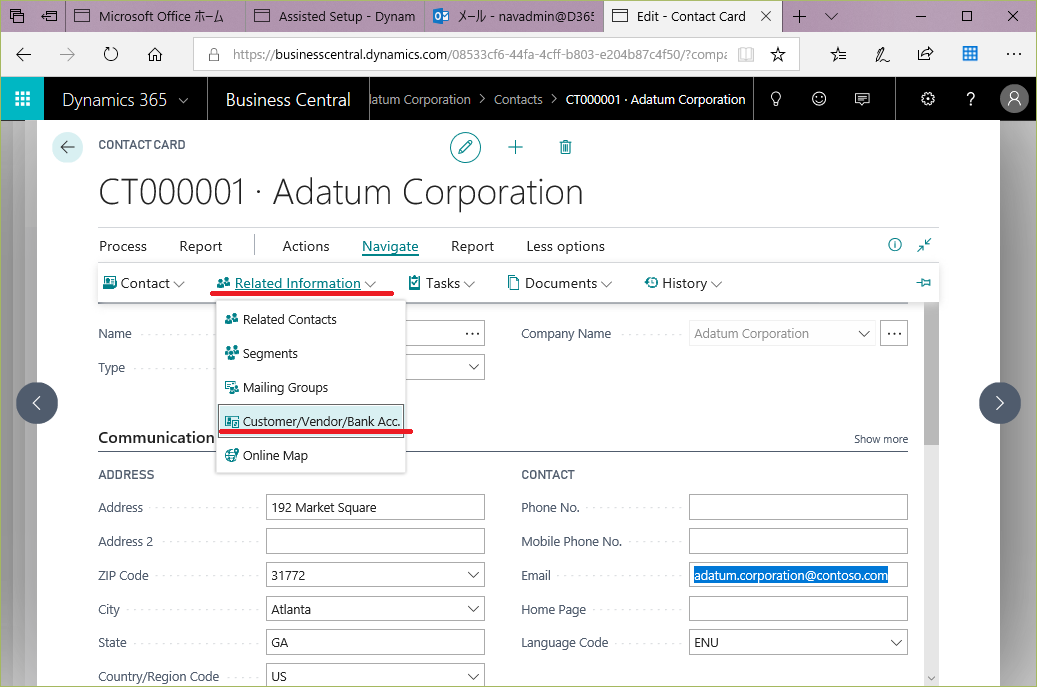Click the Email input field
The image size is (1037, 687).
(798, 575)
